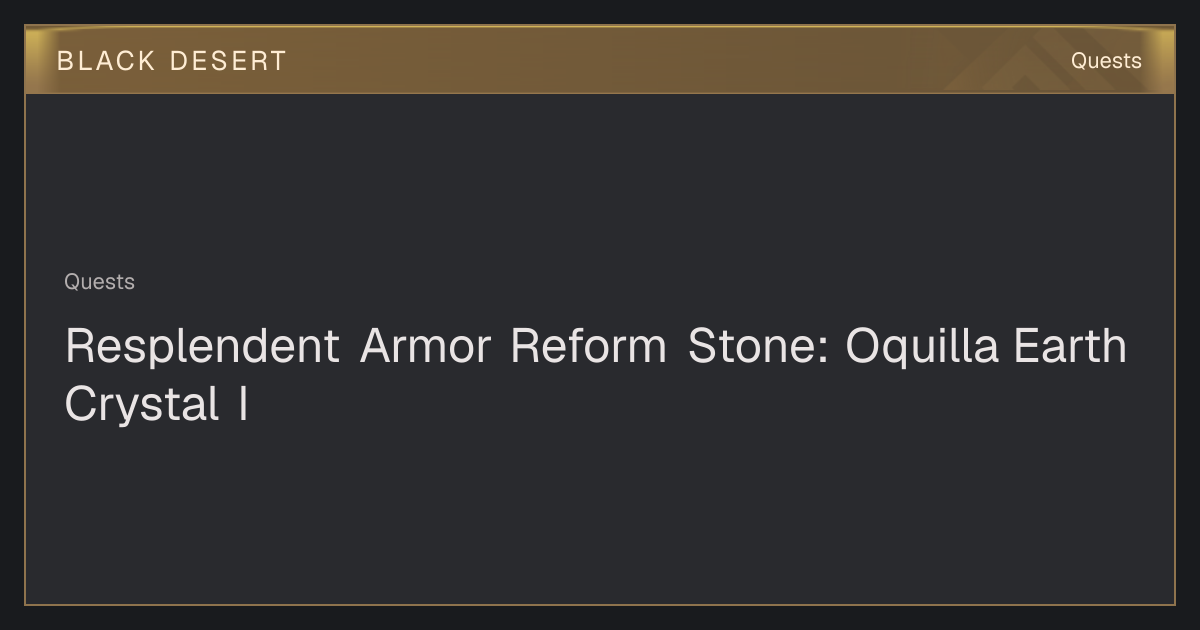Image resolution: width=1200 pixels, height=630 pixels.
Task: Click the word BLACK in the logo
Action: (106, 61)
